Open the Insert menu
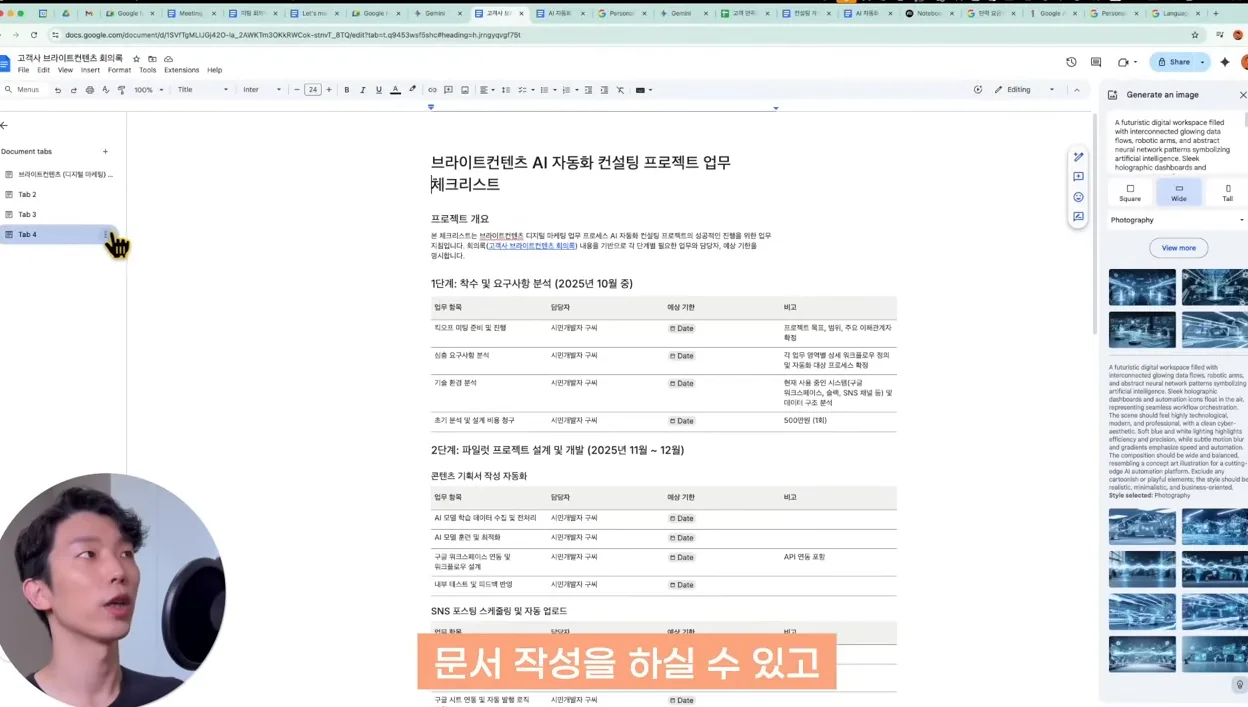 [x=90, y=70]
